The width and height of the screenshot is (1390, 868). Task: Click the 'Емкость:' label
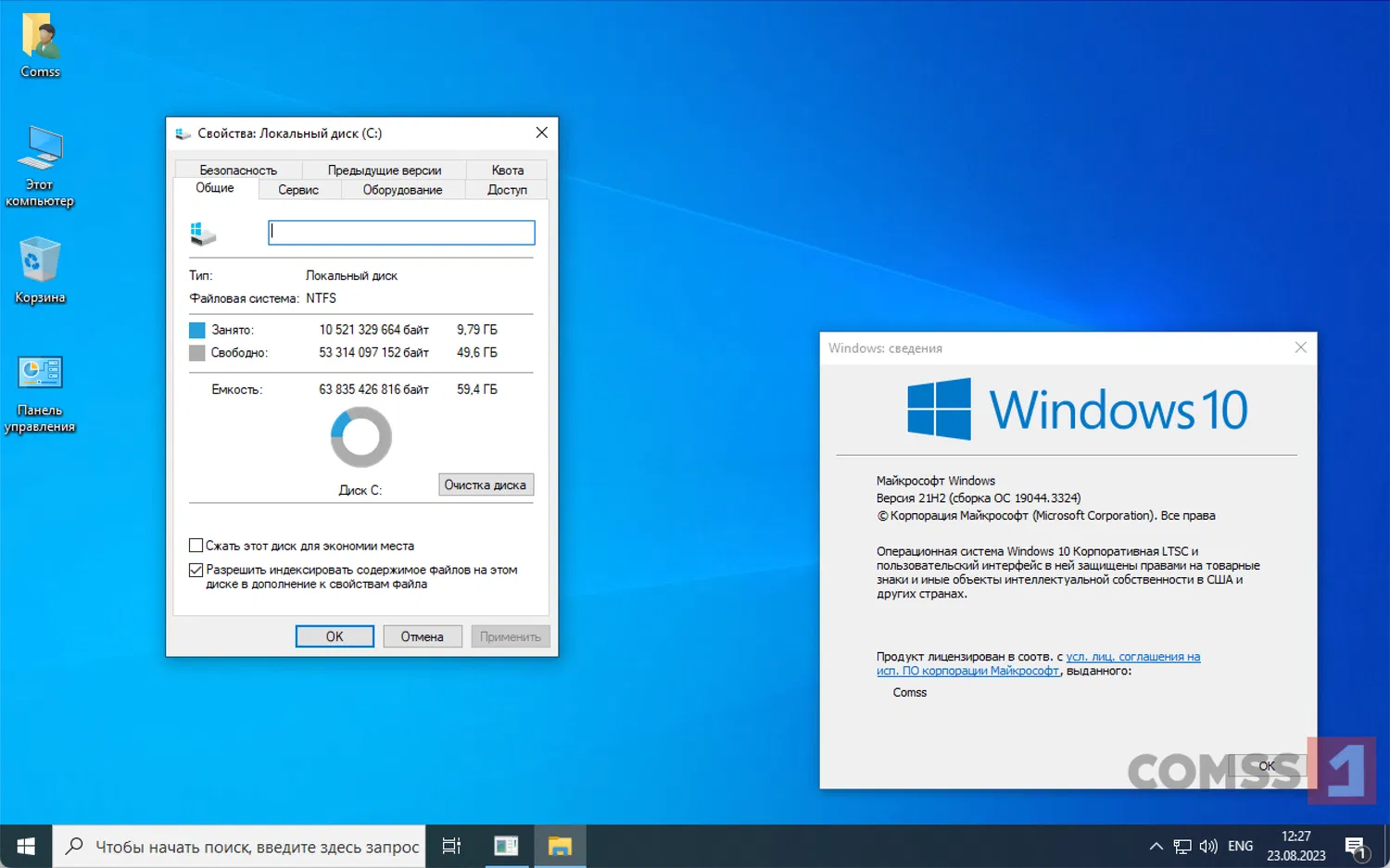tap(237, 390)
